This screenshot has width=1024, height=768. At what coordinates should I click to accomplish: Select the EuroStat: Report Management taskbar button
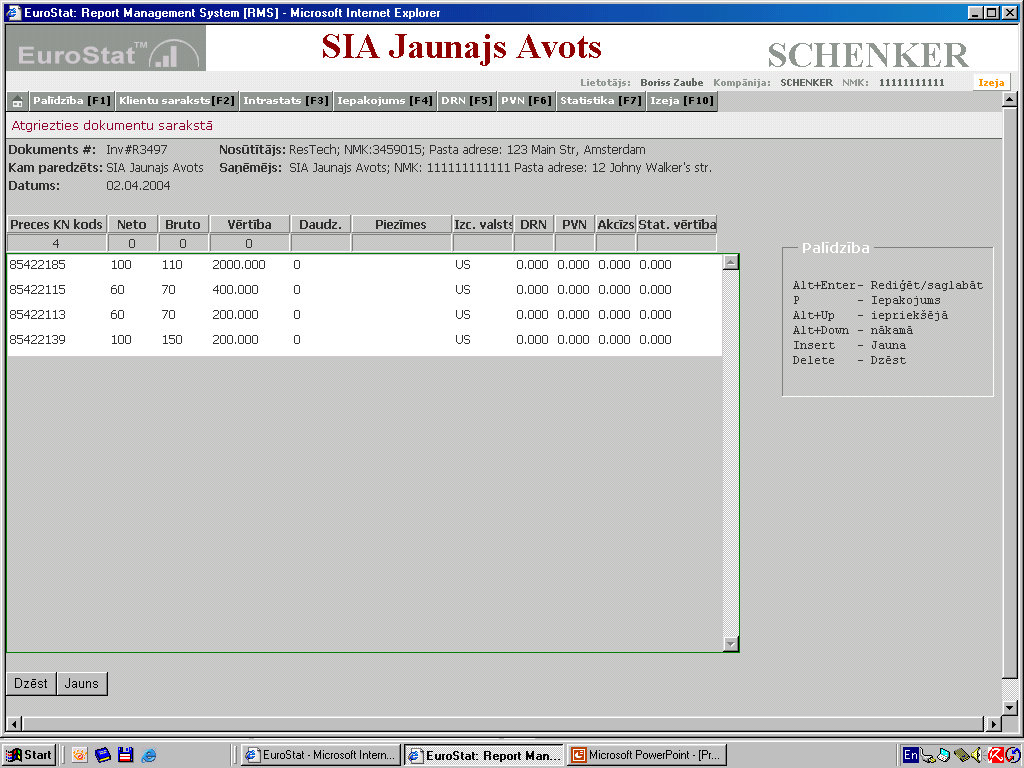click(x=484, y=755)
